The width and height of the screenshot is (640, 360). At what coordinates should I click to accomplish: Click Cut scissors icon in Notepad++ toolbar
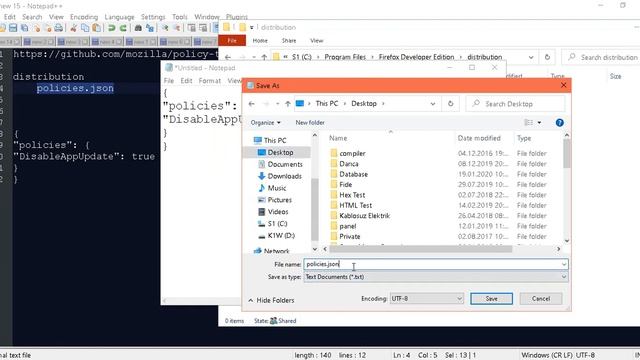pos(73,28)
